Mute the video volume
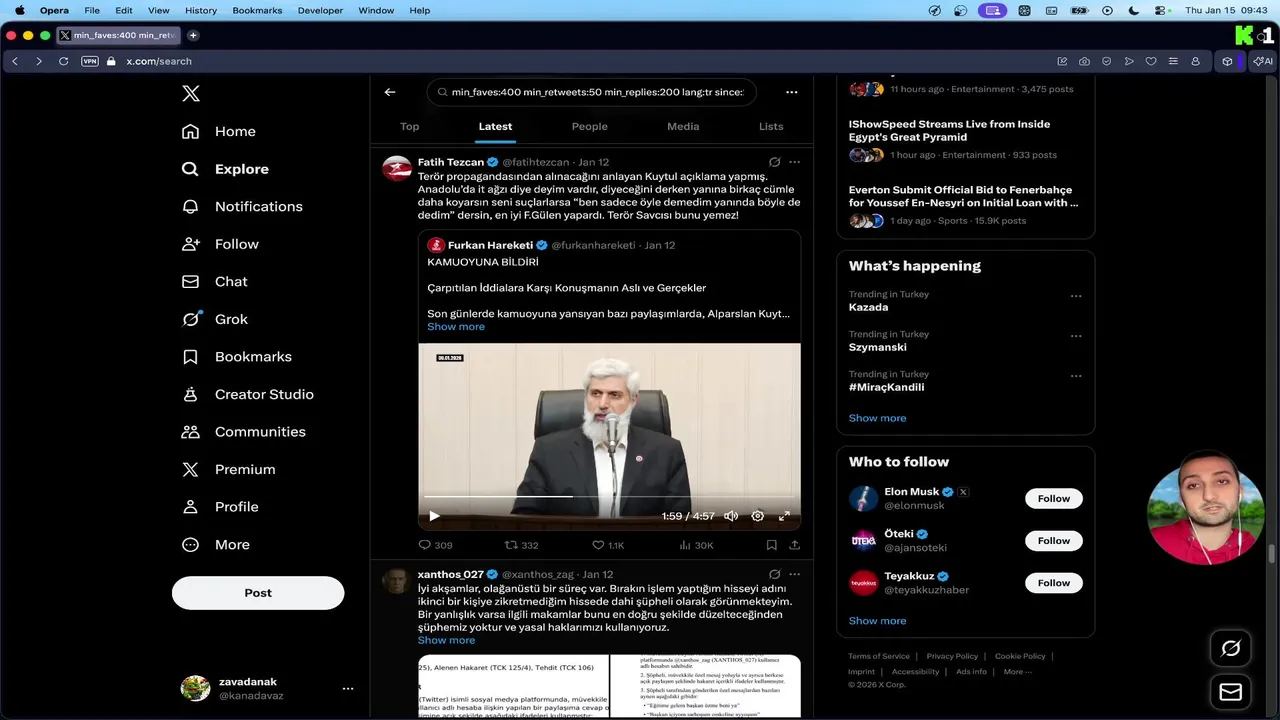Screen dimensions: 1280x720 [x=731, y=516]
